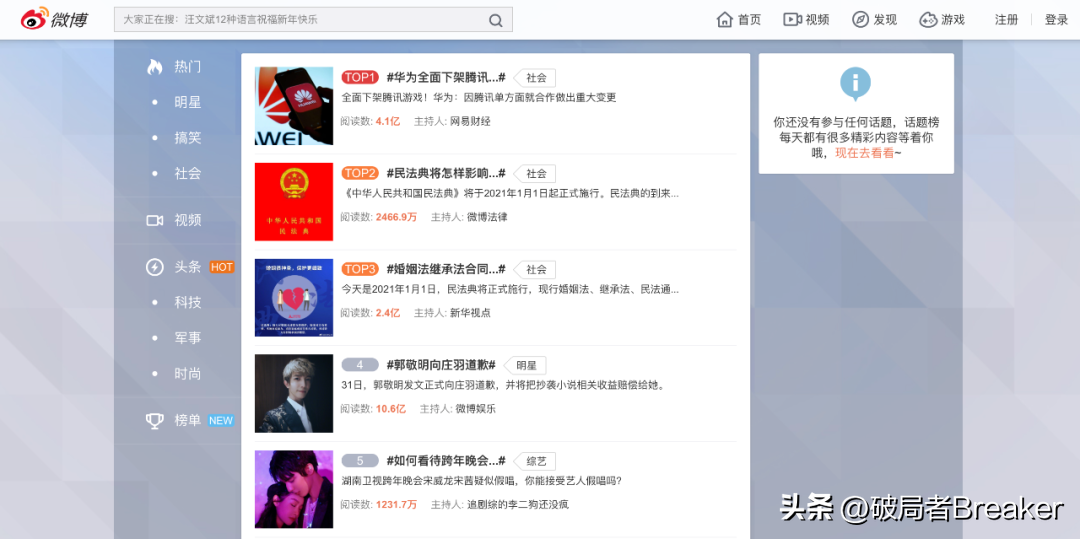This screenshot has width=1080, height=539.
Task: Click read count 2466.9万
Action: coord(396,217)
